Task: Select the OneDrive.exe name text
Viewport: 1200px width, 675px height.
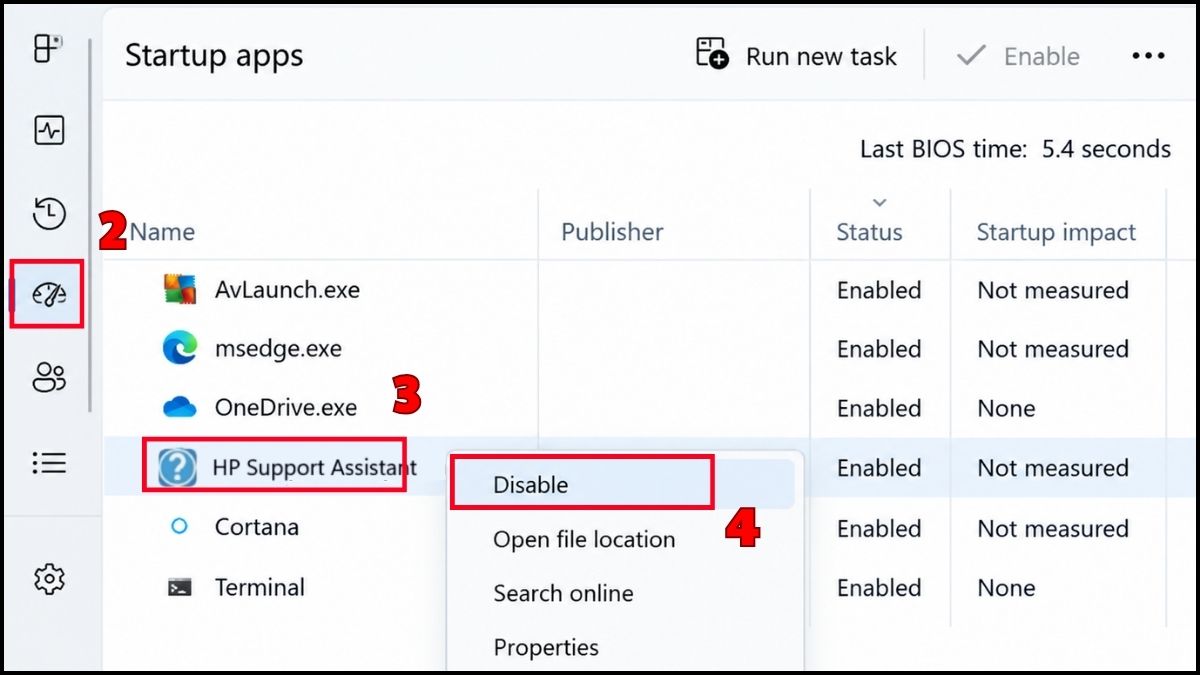Action: (x=286, y=408)
